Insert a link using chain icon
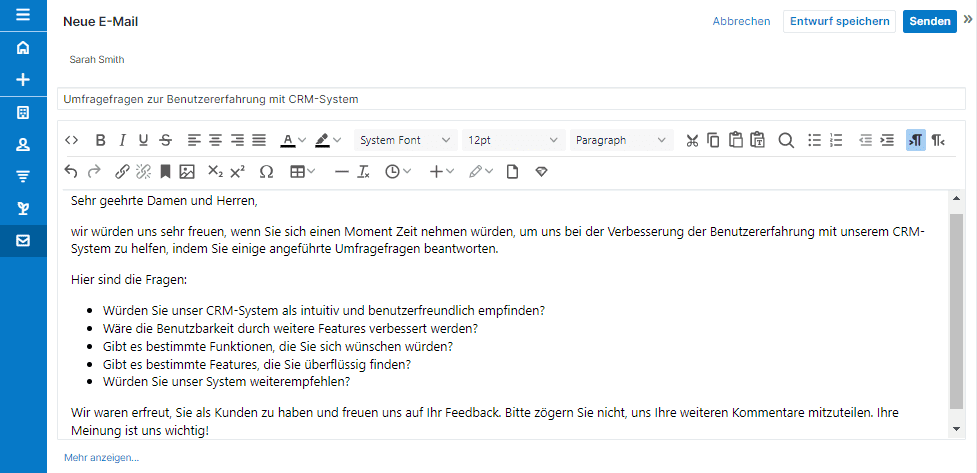 pos(123,172)
